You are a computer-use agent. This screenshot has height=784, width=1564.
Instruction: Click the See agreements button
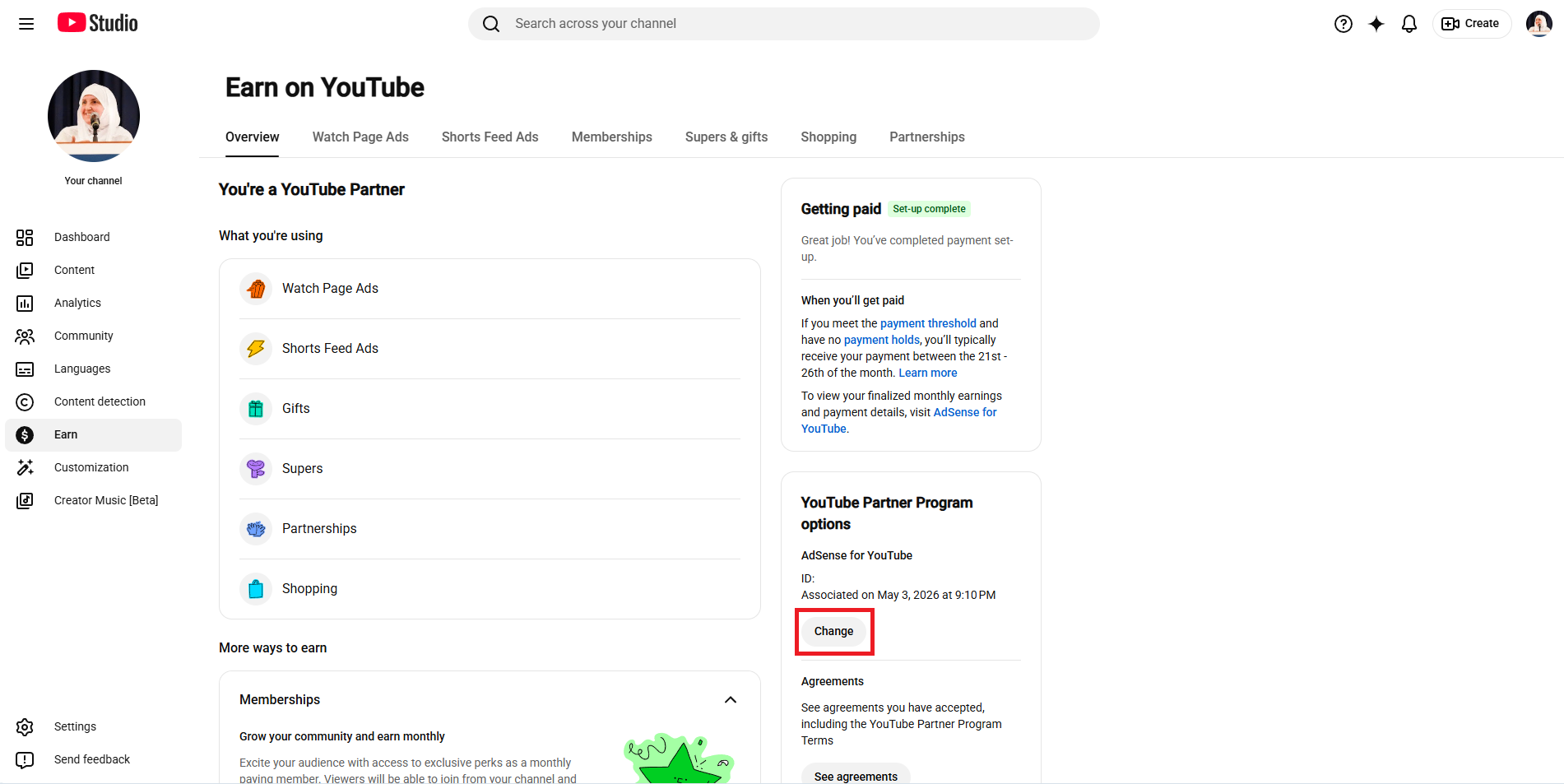point(856,776)
